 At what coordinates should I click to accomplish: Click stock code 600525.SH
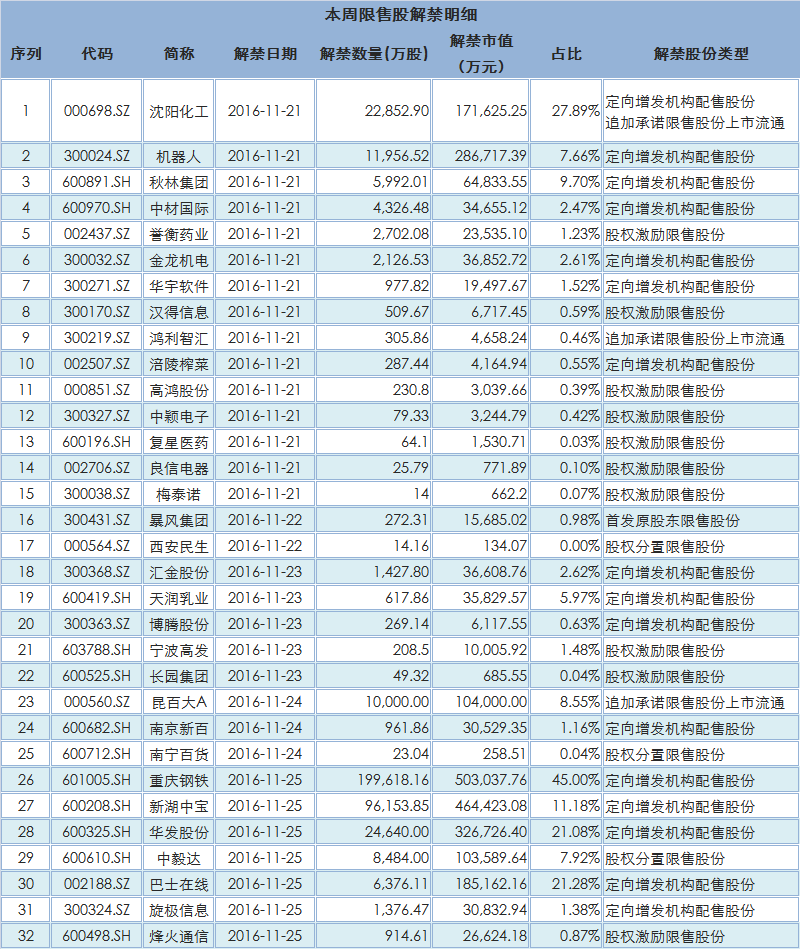tap(97, 676)
